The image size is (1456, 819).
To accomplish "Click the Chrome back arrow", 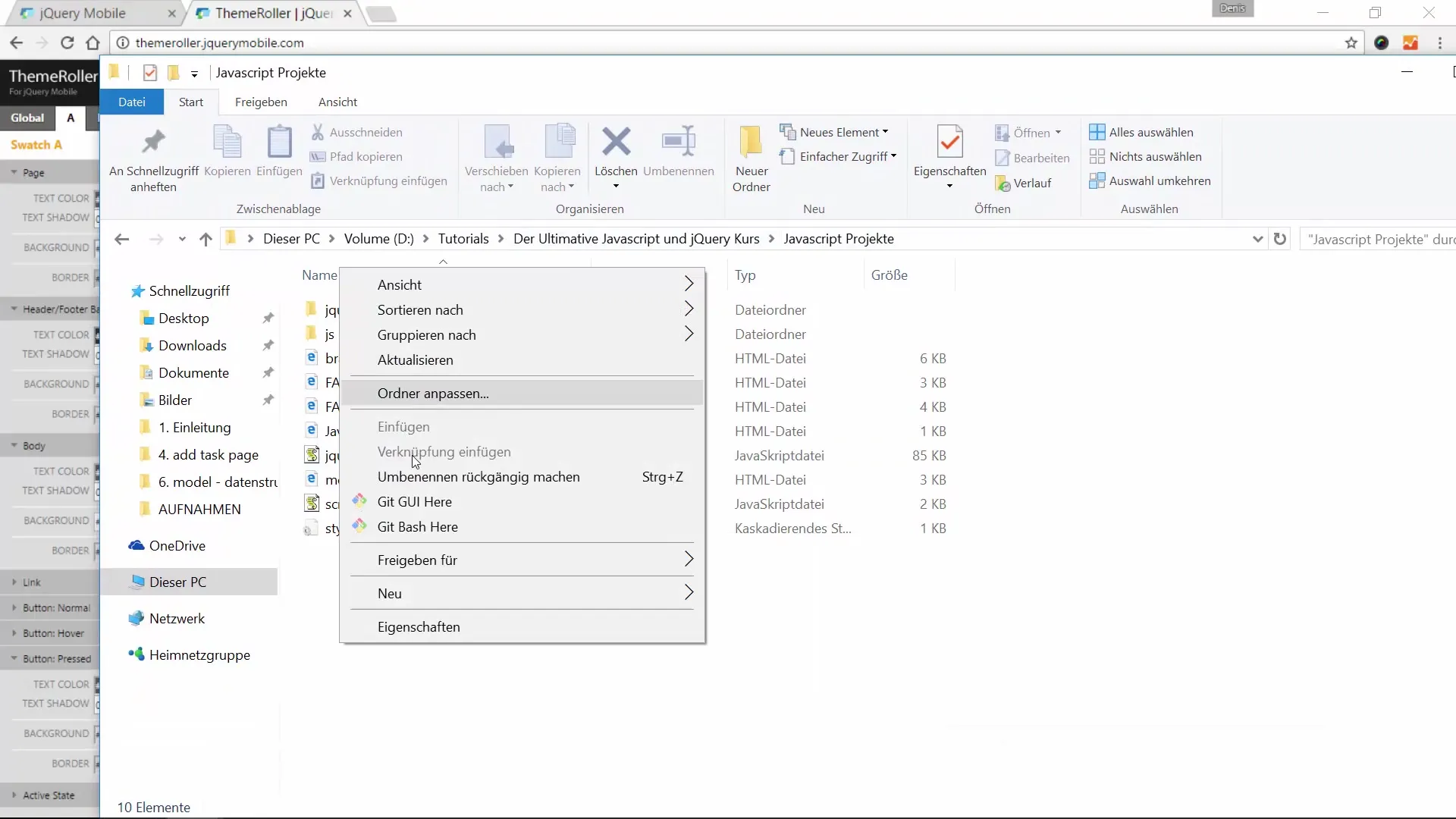I will 16,42.
